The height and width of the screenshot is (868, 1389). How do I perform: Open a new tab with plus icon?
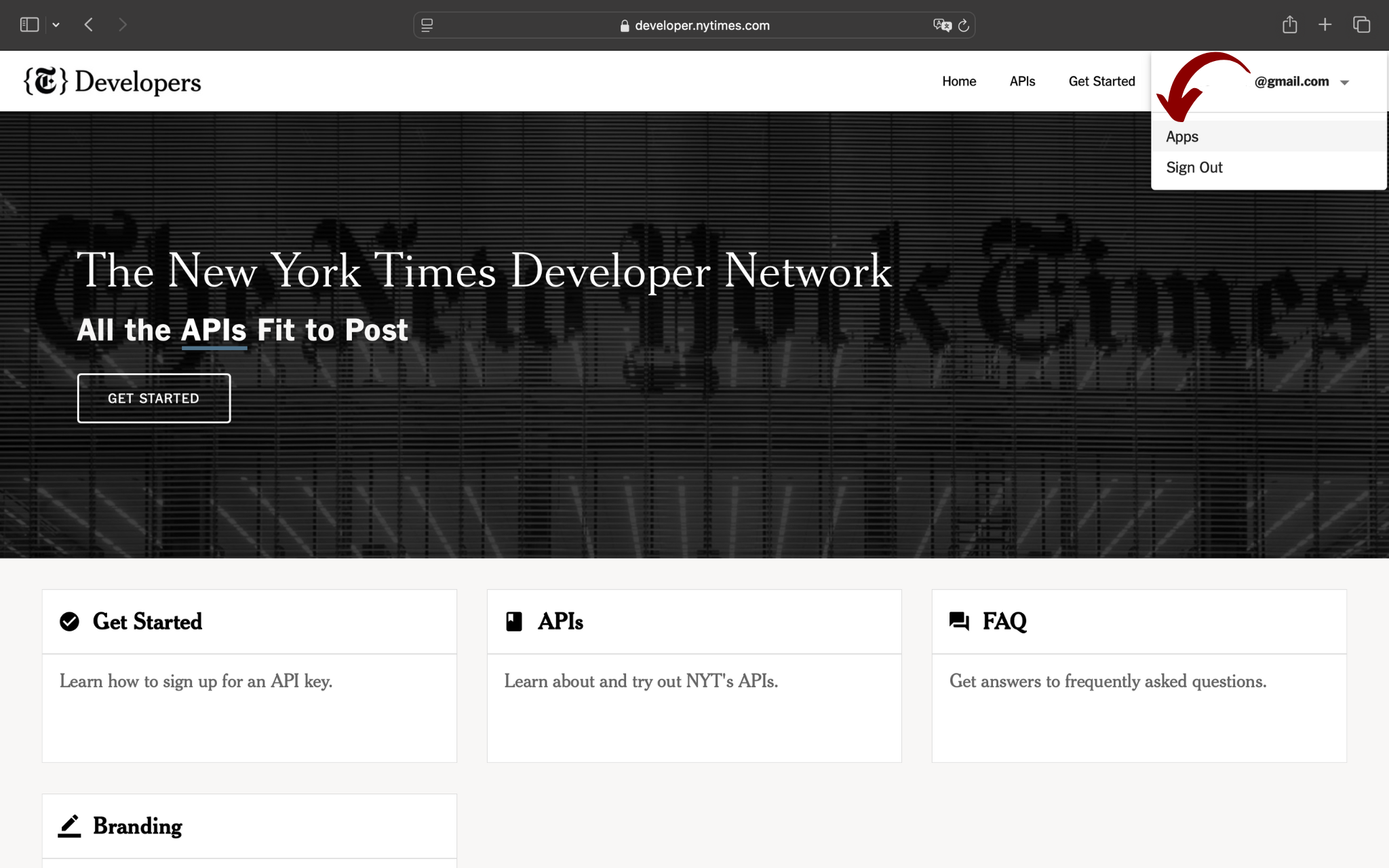pyautogui.click(x=1325, y=25)
